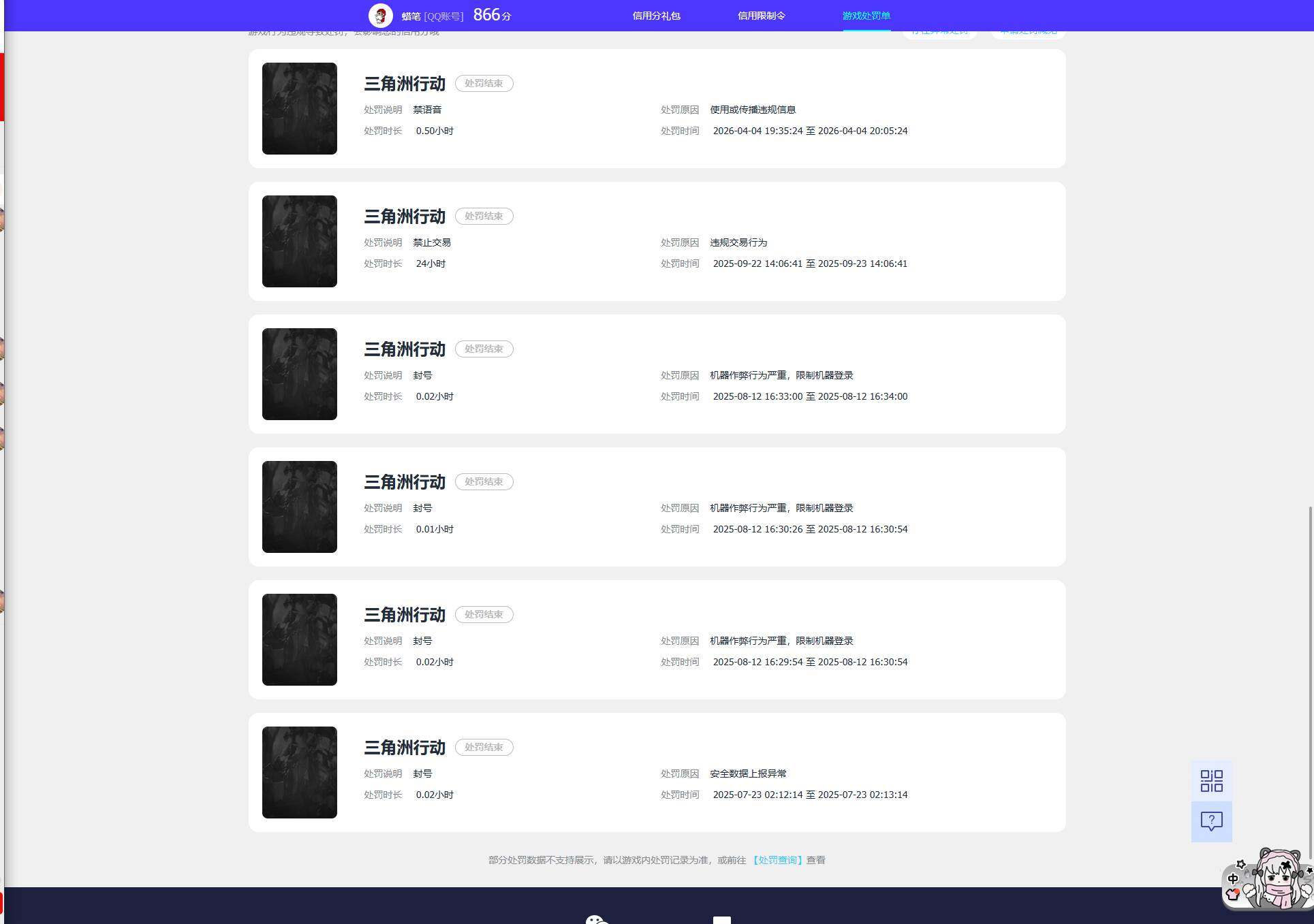
Task: Open the help question-mark feedback icon
Action: click(1211, 821)
